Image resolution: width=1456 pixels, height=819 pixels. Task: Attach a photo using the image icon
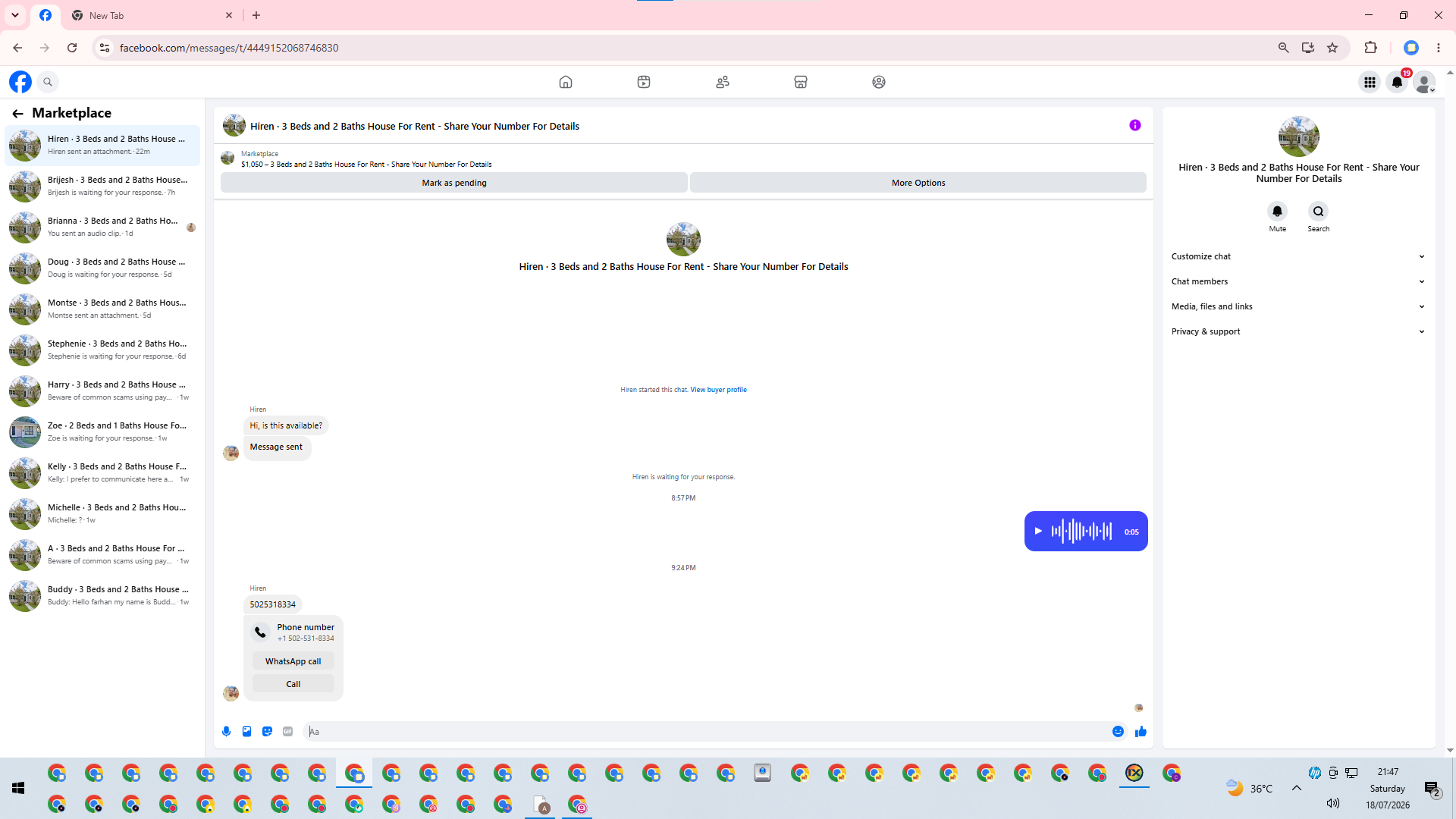(x=246, y=732)
